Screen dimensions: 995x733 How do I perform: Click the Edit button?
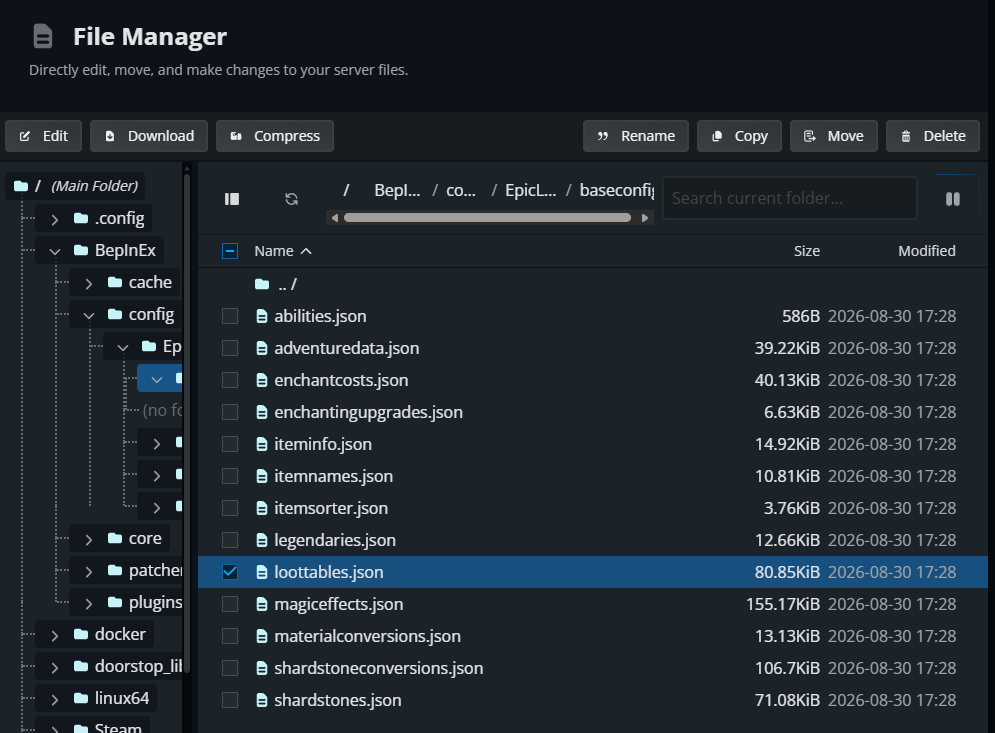point(43,136)
